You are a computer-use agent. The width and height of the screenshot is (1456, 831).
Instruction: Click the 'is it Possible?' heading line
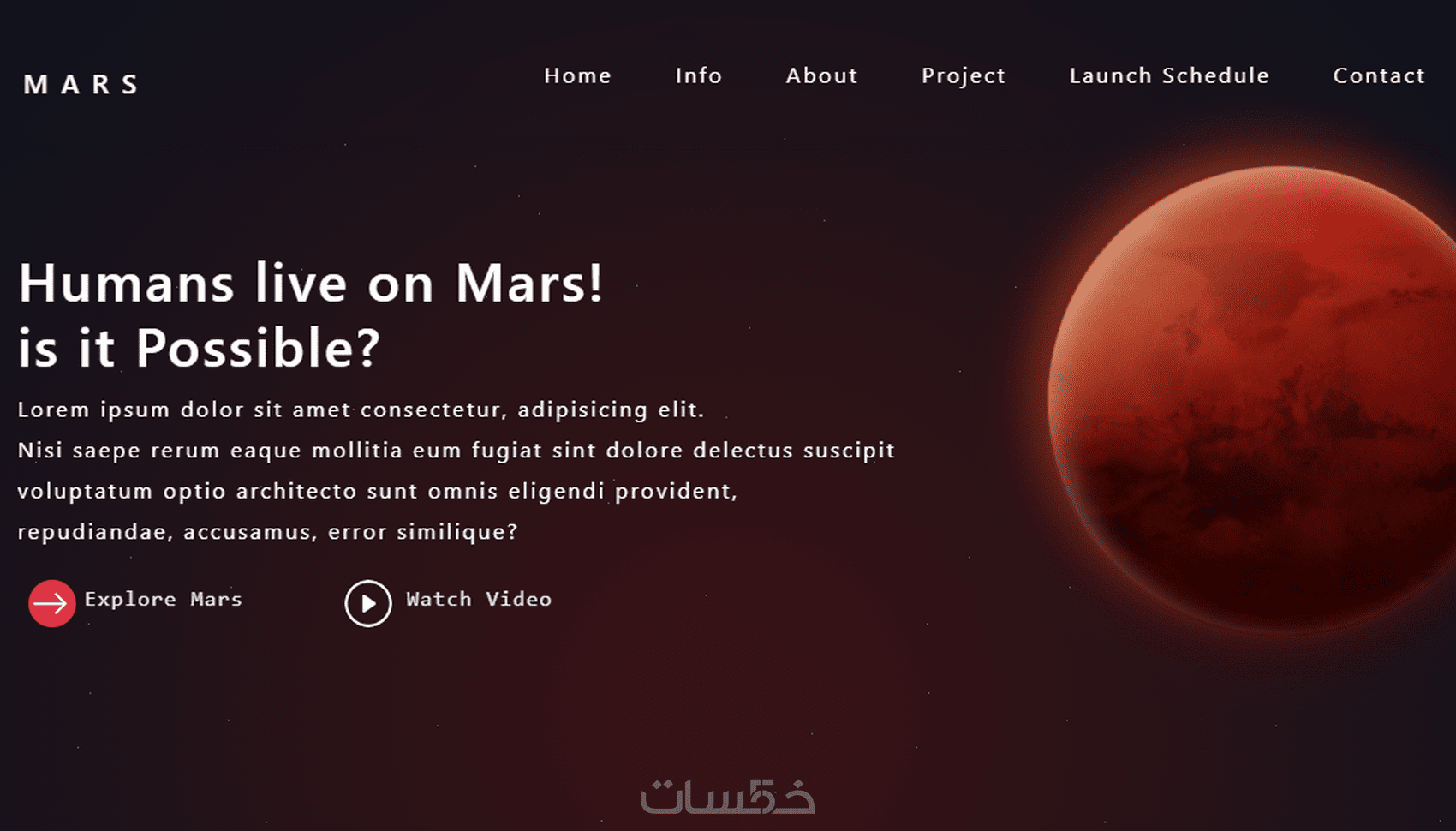click(199, 349)
